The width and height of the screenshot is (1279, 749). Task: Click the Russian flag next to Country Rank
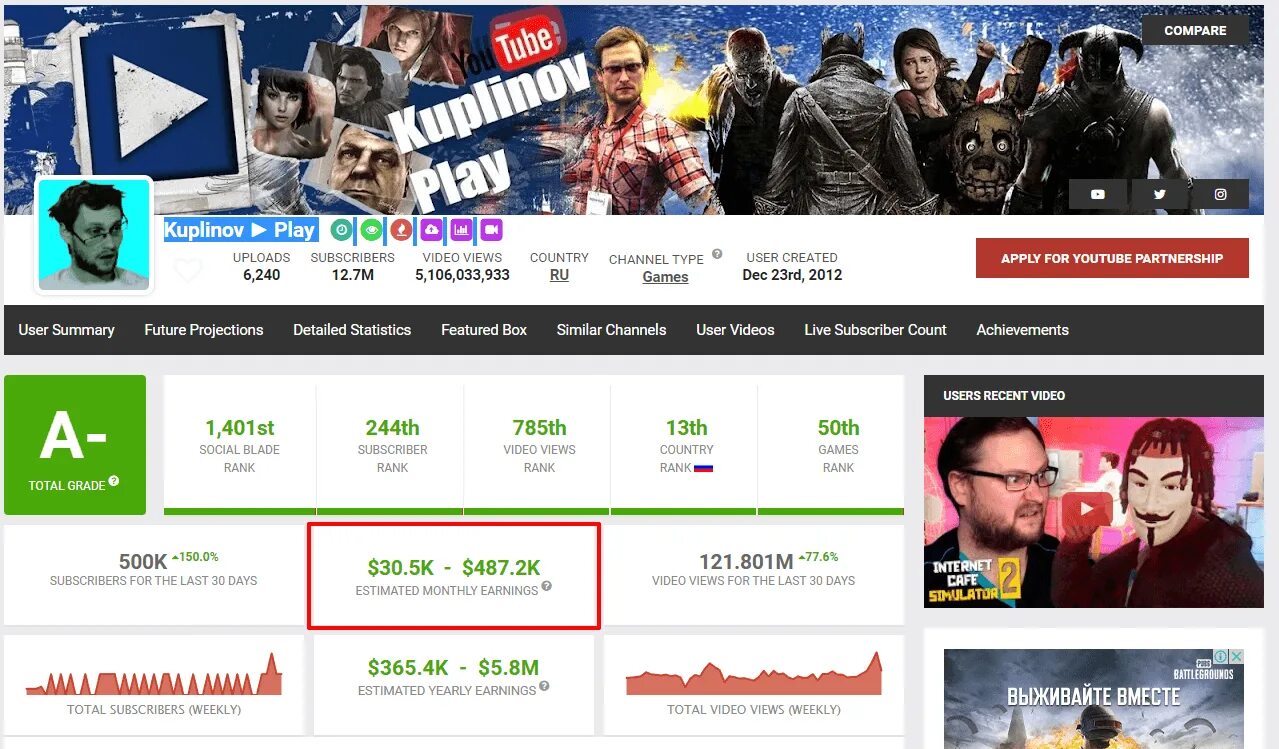pyautogui.click(x=703, y=467)
